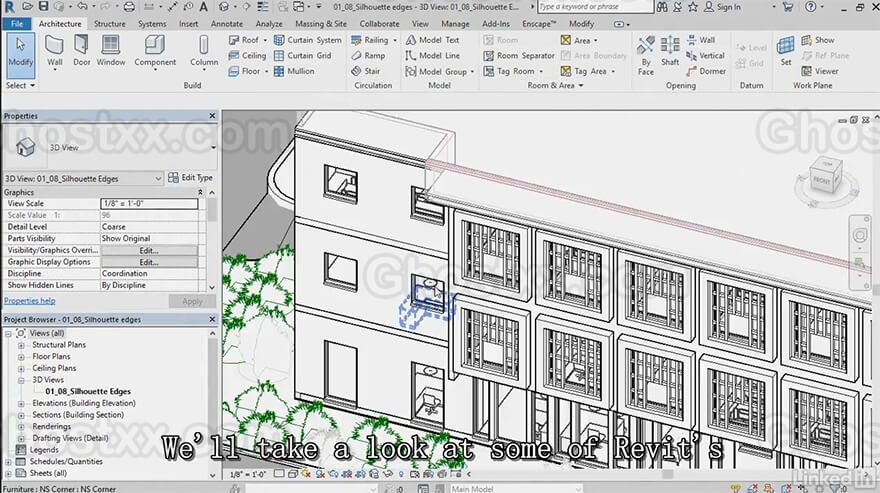Select the Door tool
Viewport: 880px width, 493px height.
pos(81,52)
